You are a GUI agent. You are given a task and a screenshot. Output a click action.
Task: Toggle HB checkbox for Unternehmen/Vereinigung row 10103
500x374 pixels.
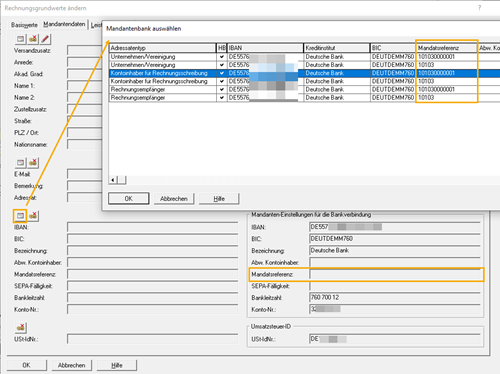click(222, 65)
